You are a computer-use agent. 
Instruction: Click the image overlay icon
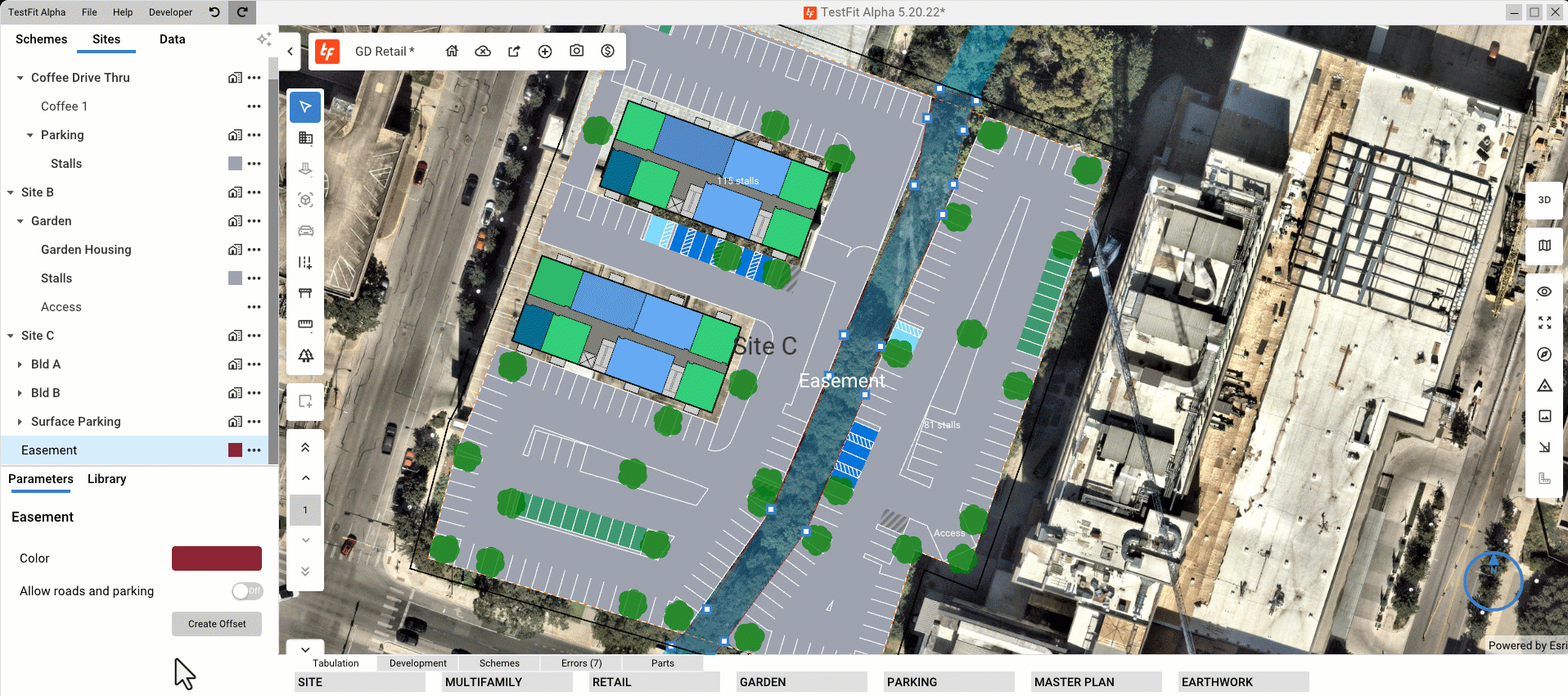[1544, 416]
